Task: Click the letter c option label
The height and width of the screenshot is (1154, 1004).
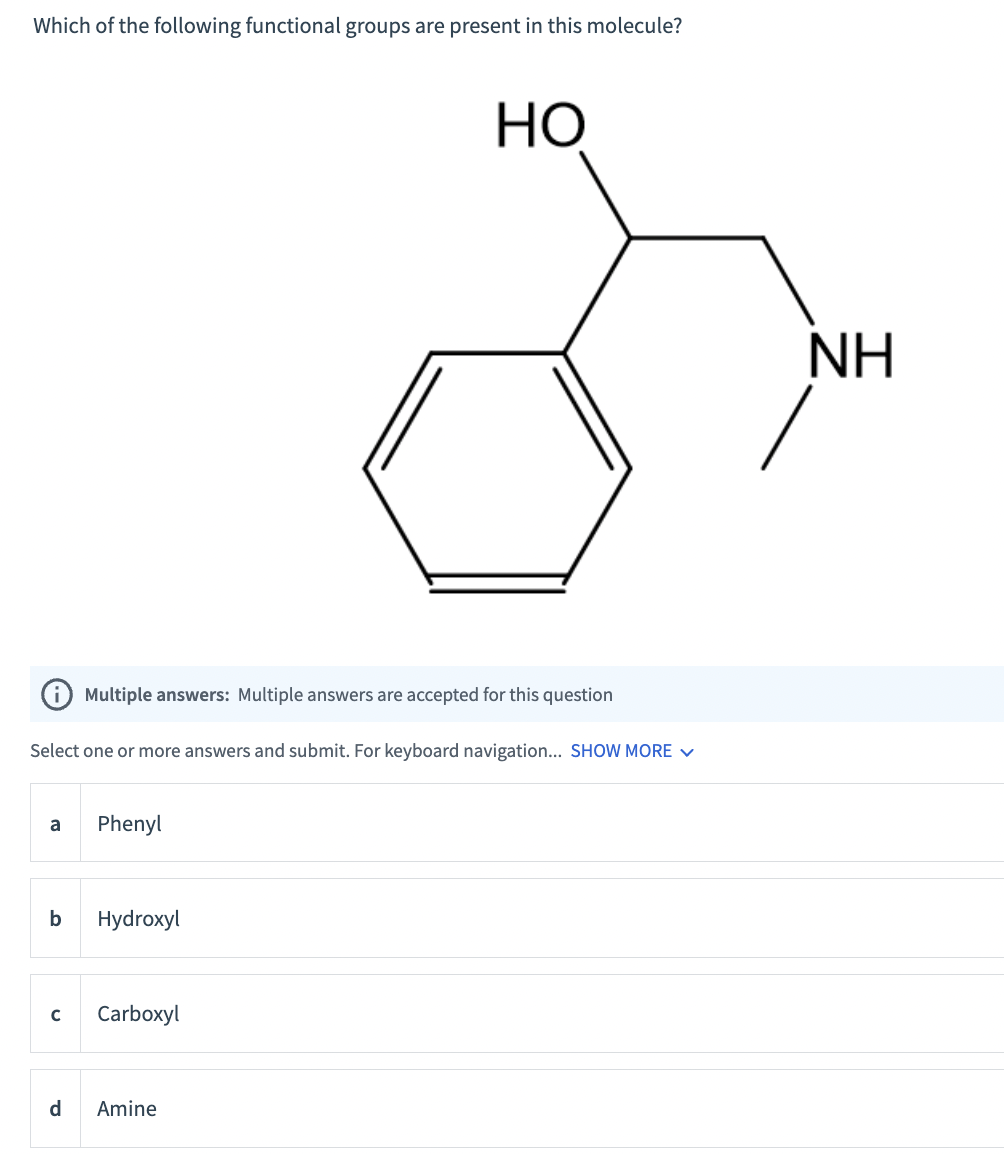Action: 55,1014
